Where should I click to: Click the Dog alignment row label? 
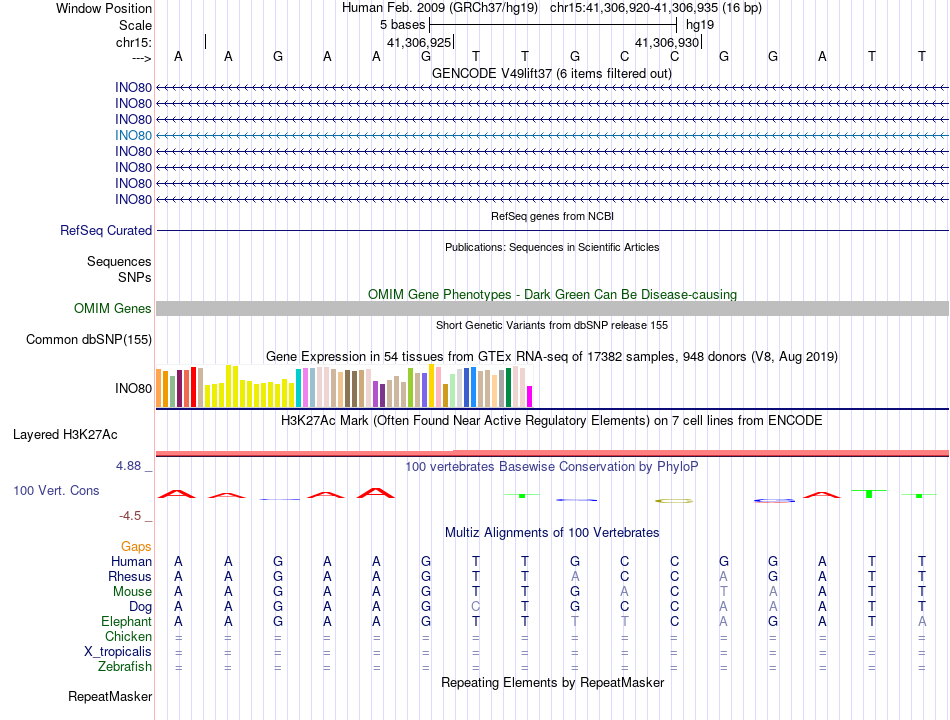tap(141, 607)
